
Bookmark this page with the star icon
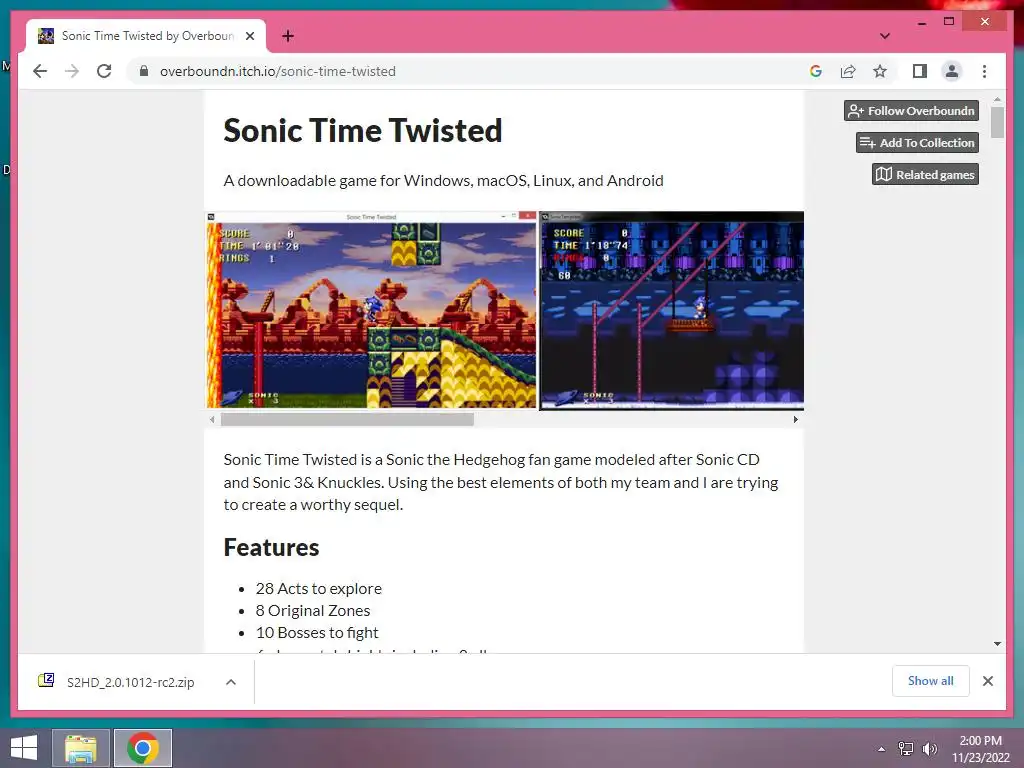click(x=880, y=71)
